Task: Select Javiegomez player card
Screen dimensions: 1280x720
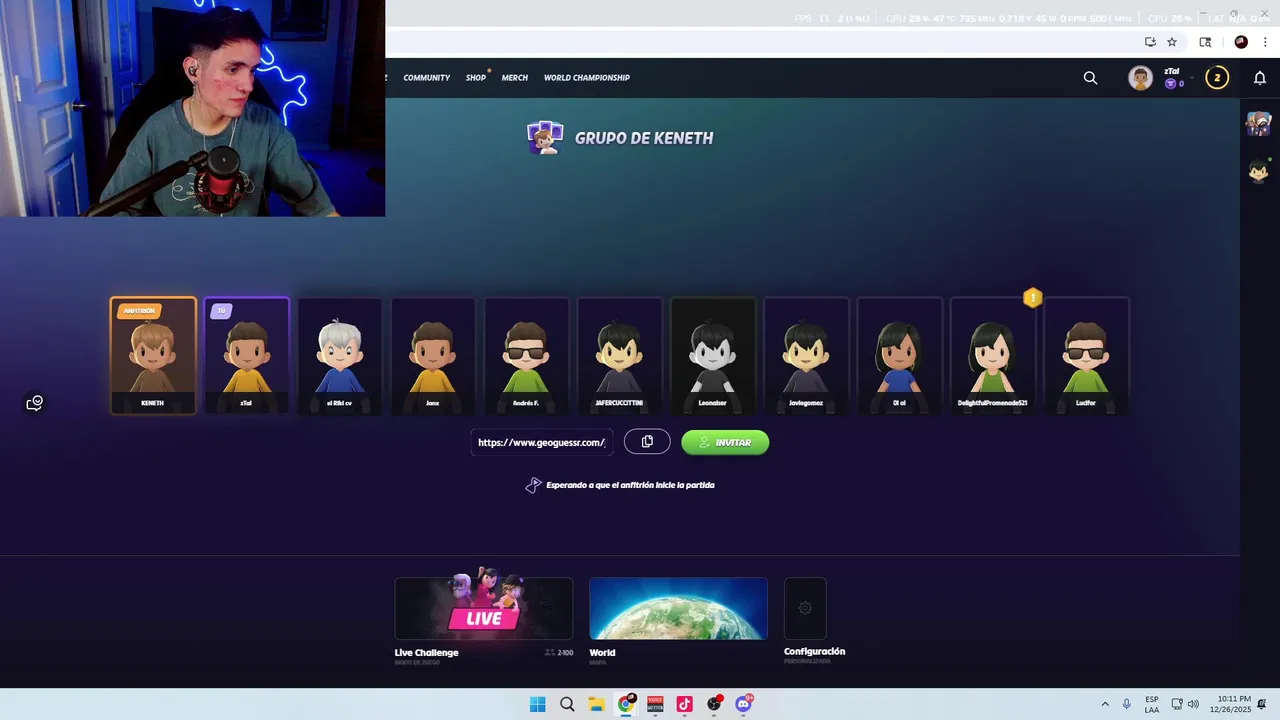Action: 806,355
